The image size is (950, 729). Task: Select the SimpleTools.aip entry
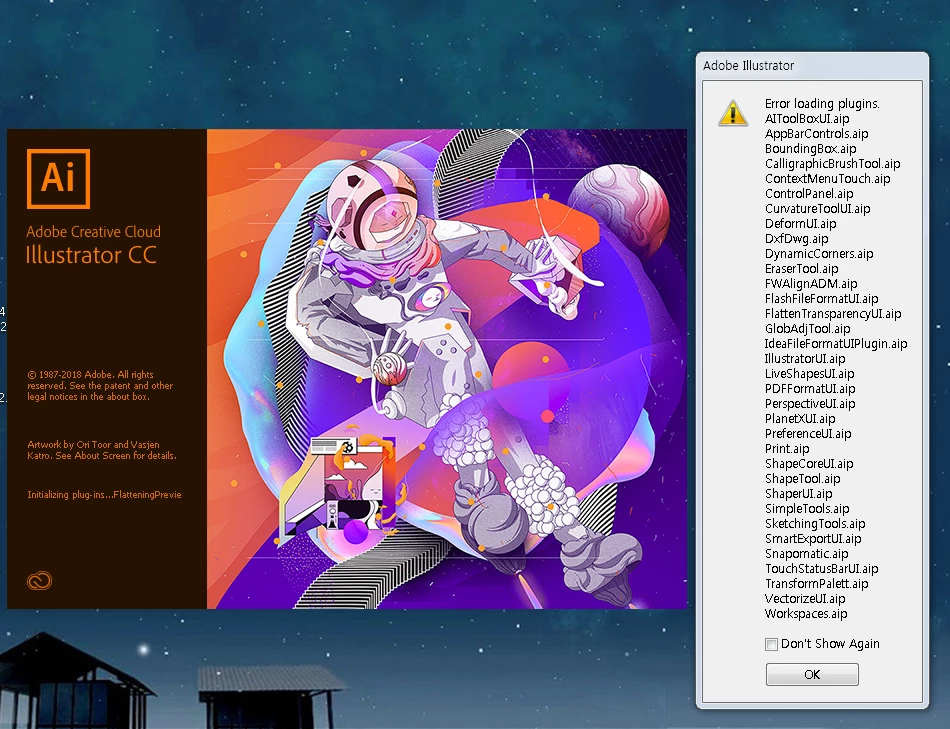coord(807,508)
